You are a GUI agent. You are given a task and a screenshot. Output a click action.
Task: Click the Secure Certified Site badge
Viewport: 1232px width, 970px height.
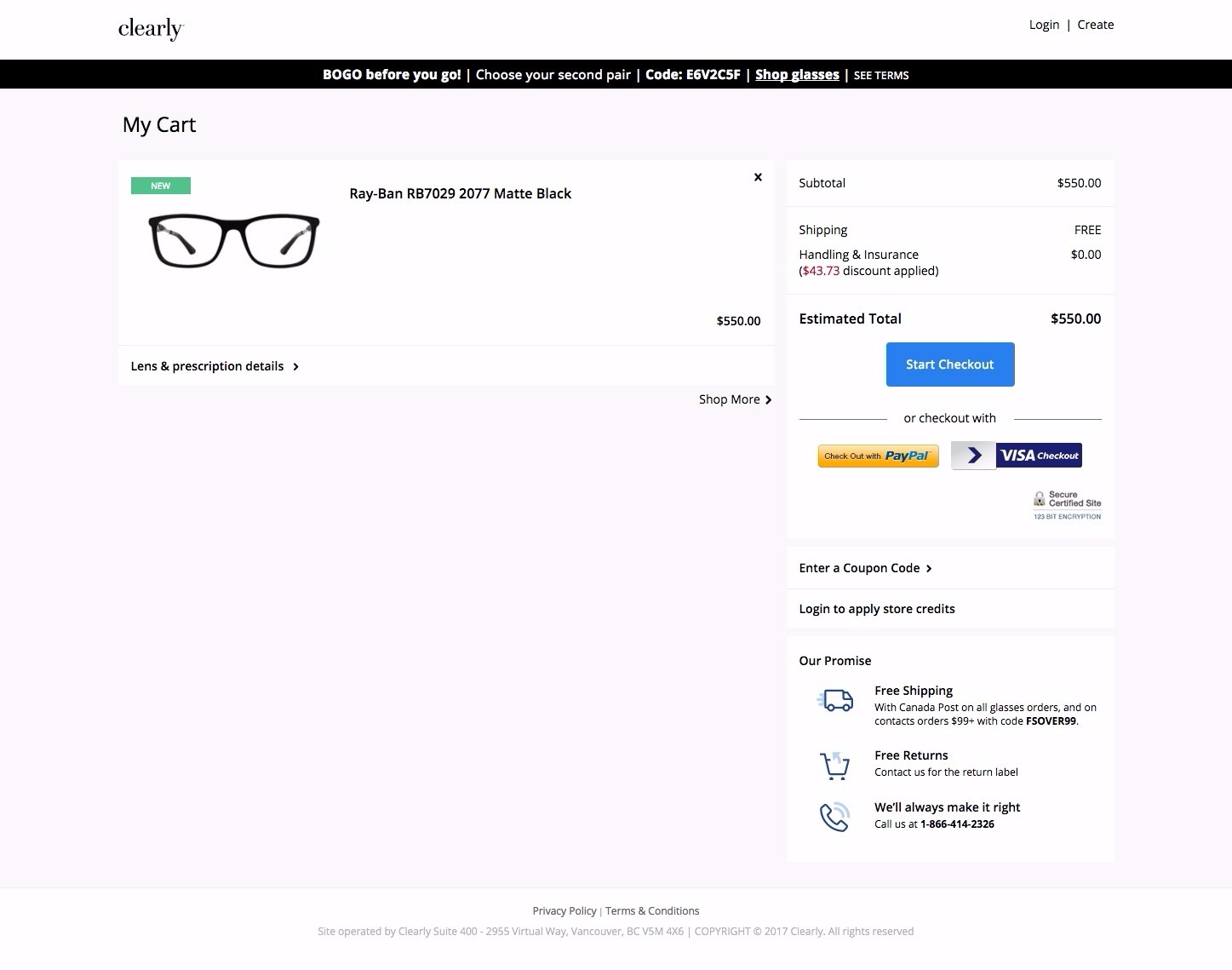pyautogui.click(x=1067, y=505)
